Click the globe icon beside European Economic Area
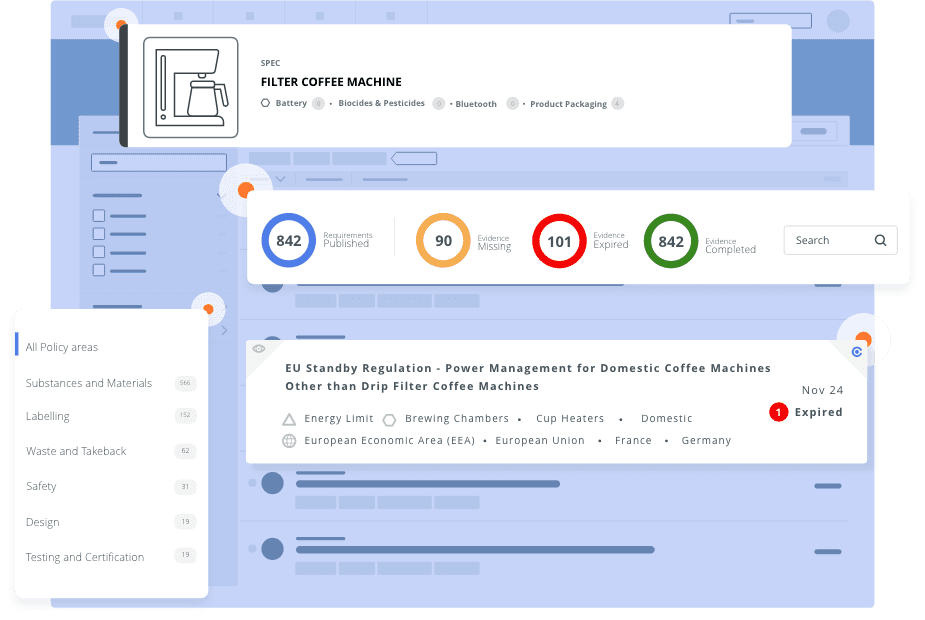 (x=289, y=441)
